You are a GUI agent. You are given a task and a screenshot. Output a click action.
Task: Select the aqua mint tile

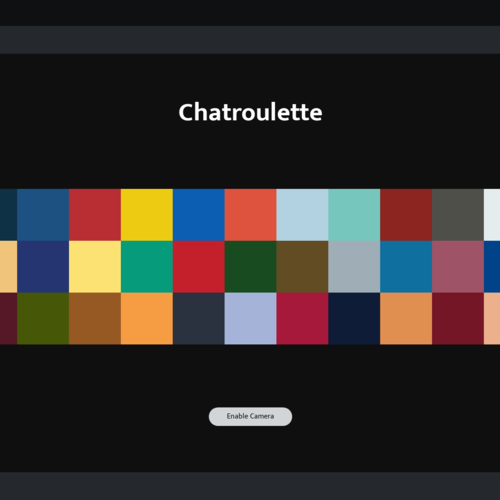coord(354,215)
